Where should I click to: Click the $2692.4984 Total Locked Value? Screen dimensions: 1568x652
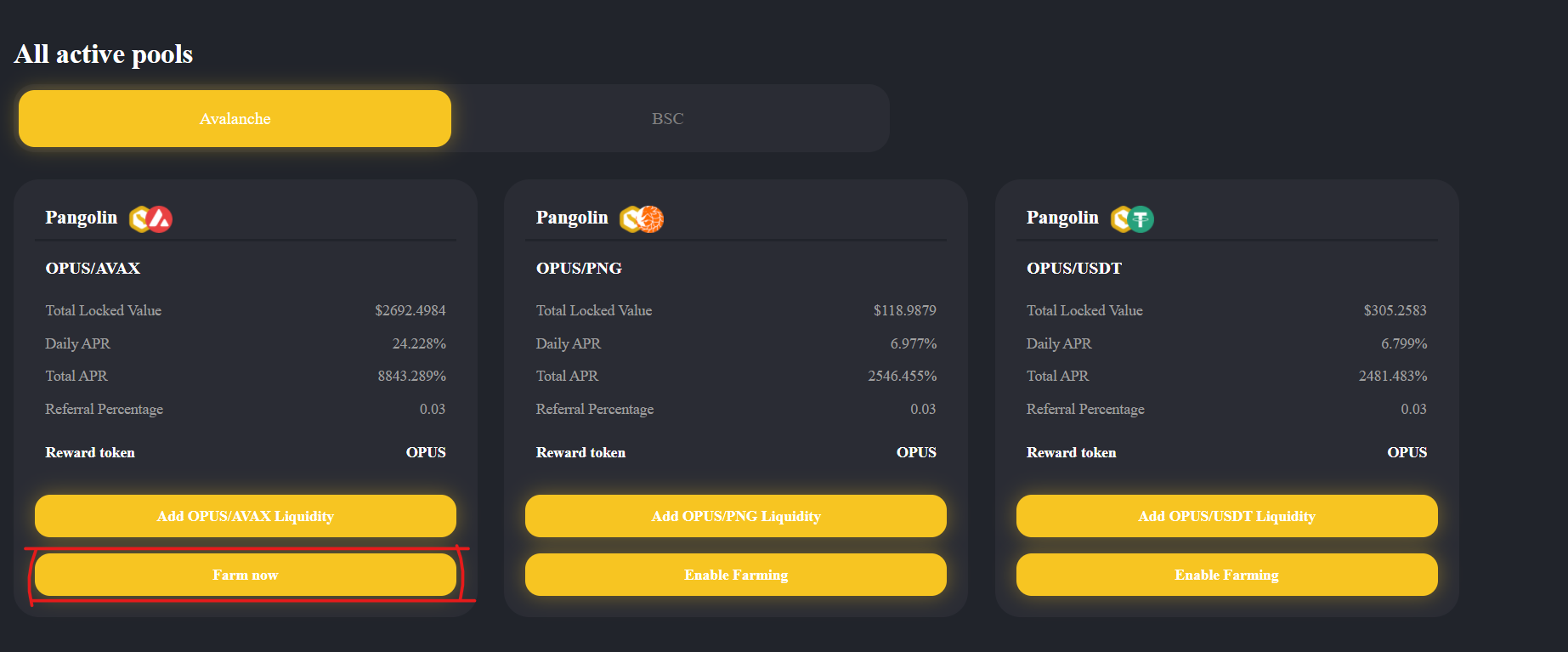click(x=410, y=310)
